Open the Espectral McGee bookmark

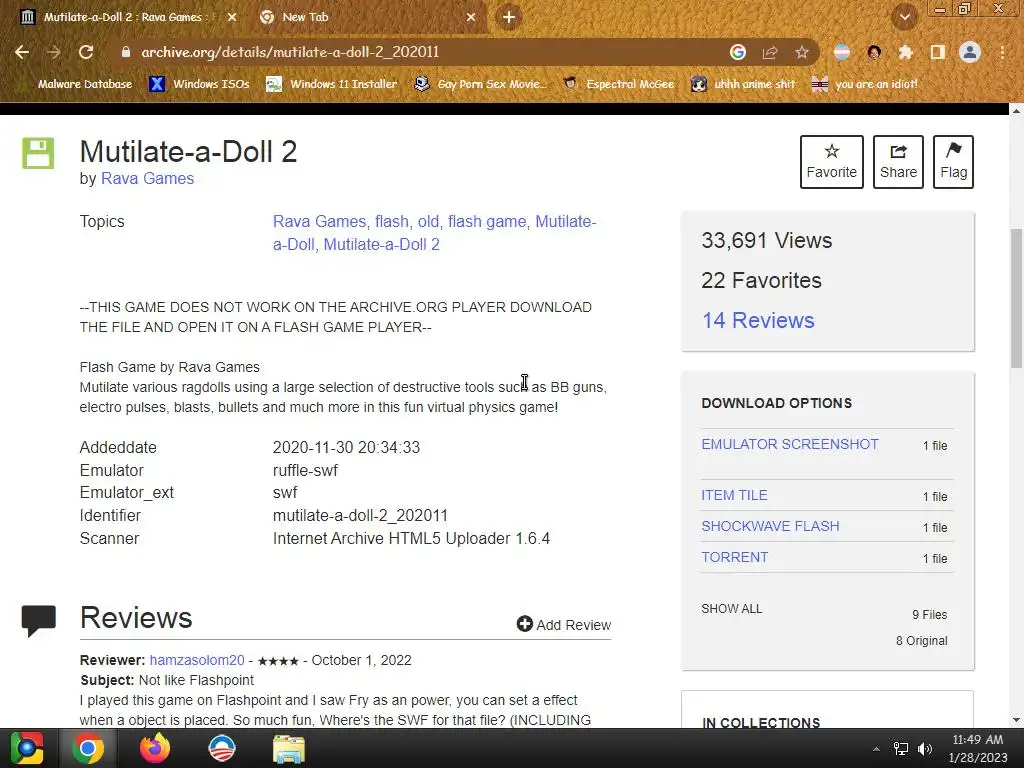coord(618,84)
